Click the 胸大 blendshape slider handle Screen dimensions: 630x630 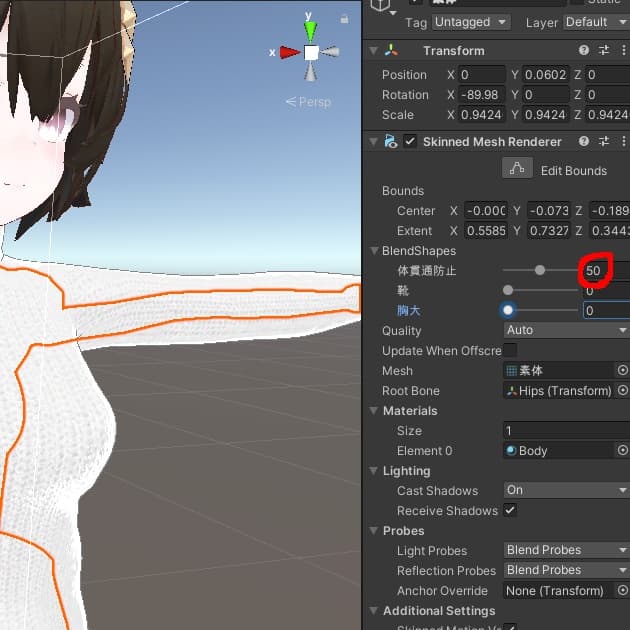pyautogui.click(x=508, y=310)
